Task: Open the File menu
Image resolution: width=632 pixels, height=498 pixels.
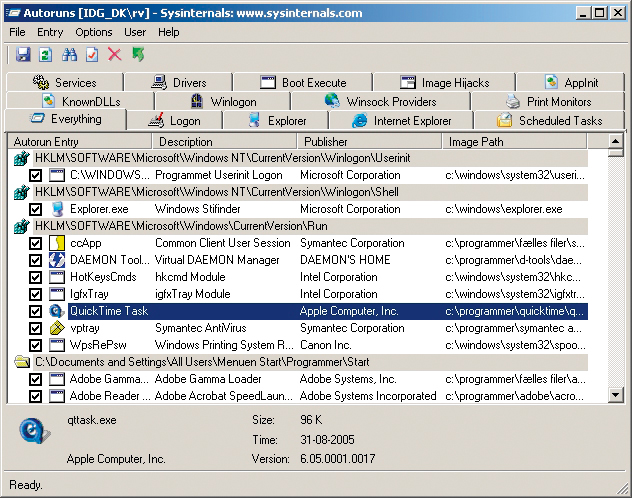Action: [x=17, y=32]
